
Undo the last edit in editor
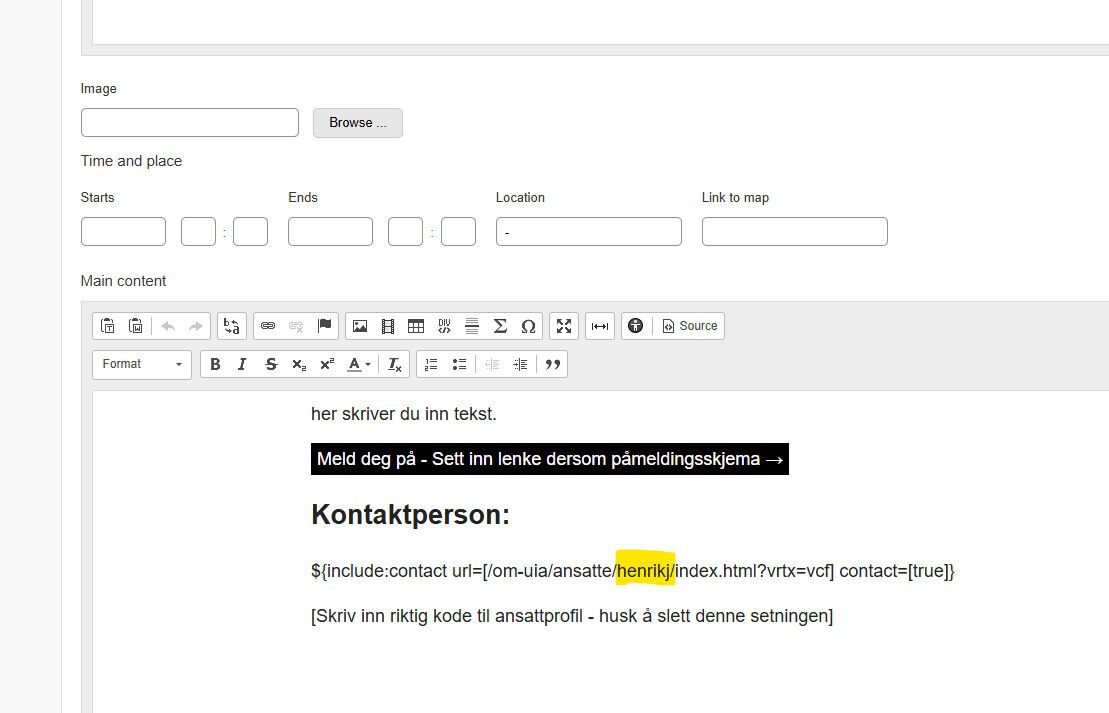pyautogui.click(x=168, y=326)
